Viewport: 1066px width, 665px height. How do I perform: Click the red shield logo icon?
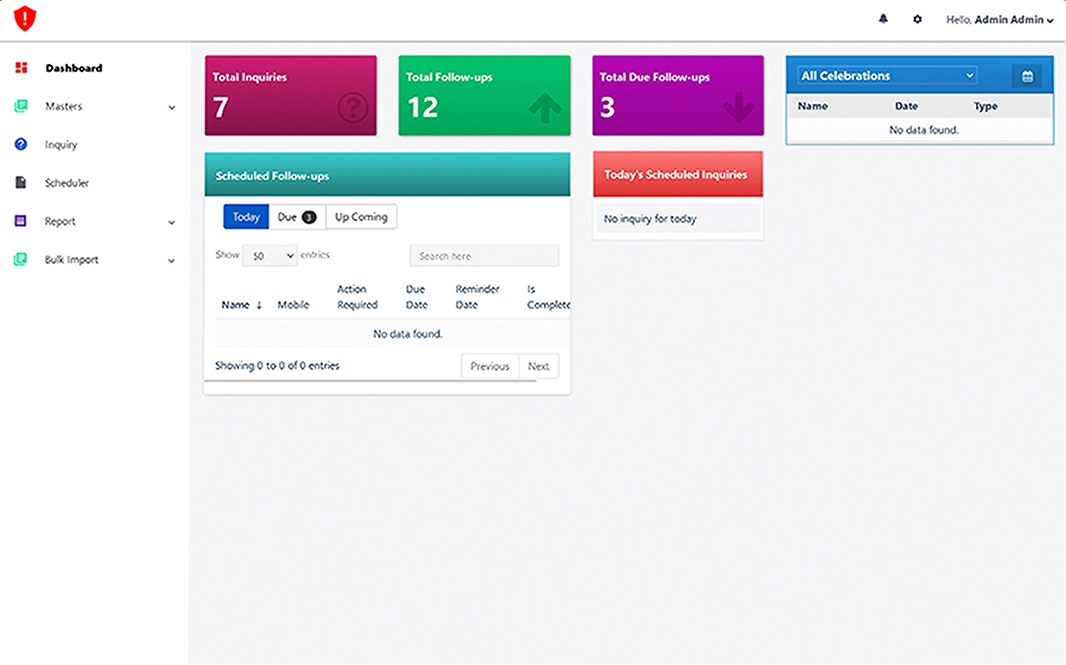25,19
